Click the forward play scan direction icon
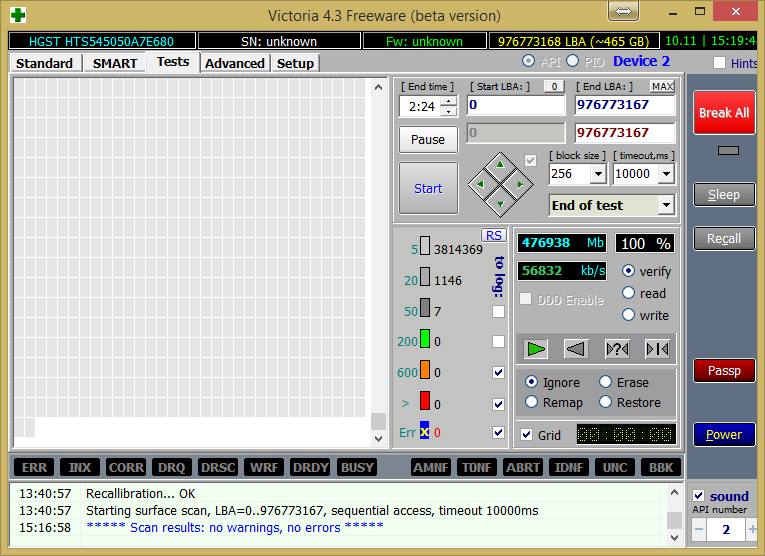765x556 pixels. pyautogui.click(x=537, y=349)
